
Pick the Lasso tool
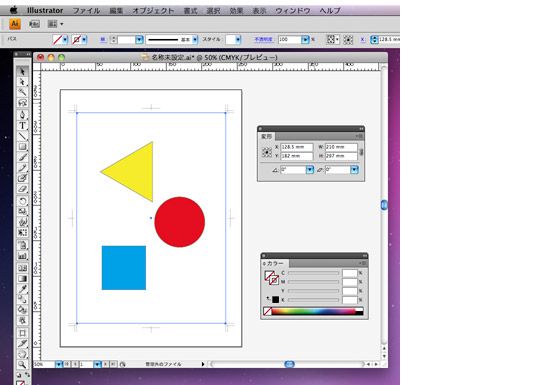[22, 103]
